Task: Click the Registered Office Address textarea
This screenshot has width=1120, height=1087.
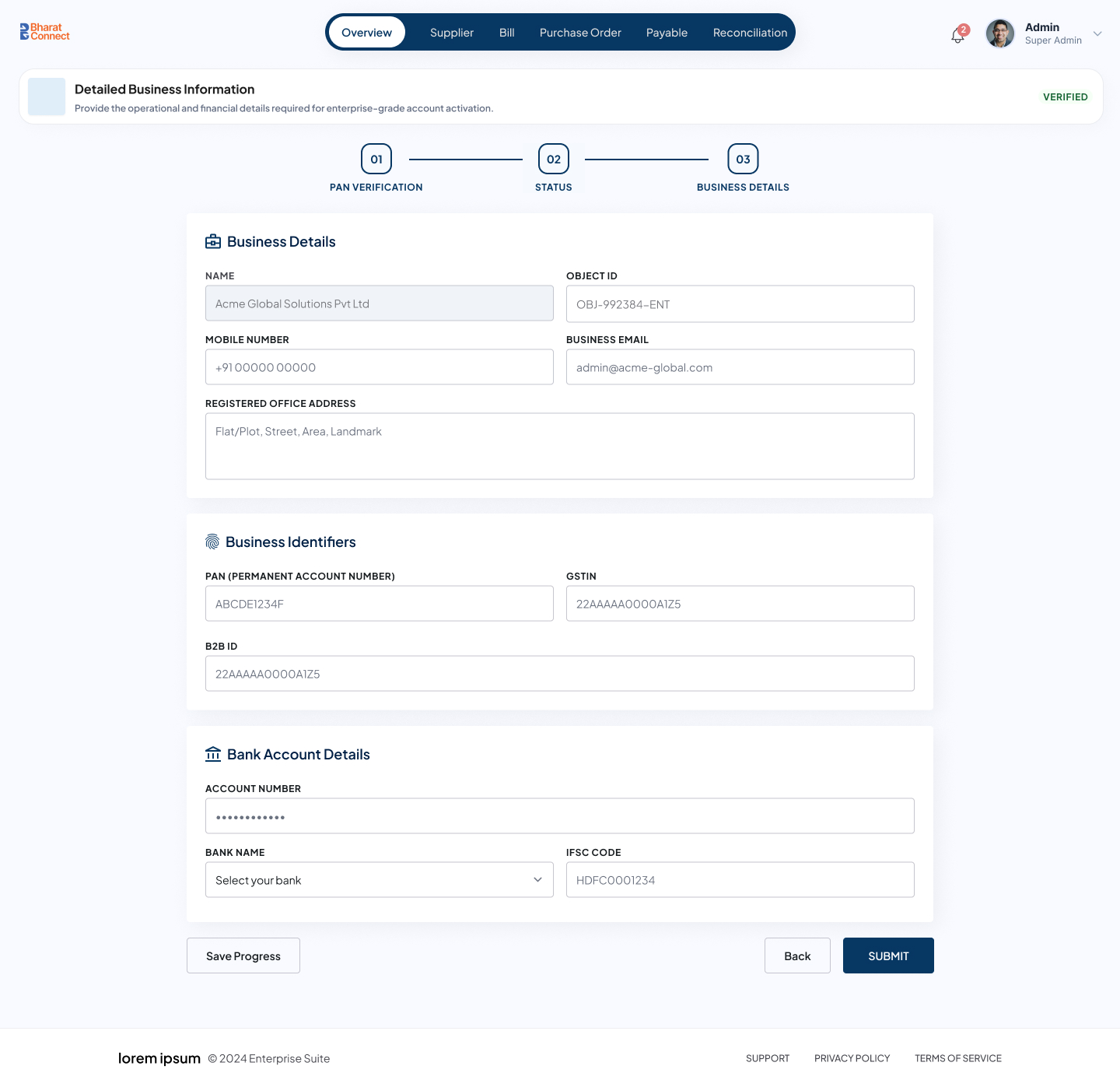Action: click(x=560, y=447)
